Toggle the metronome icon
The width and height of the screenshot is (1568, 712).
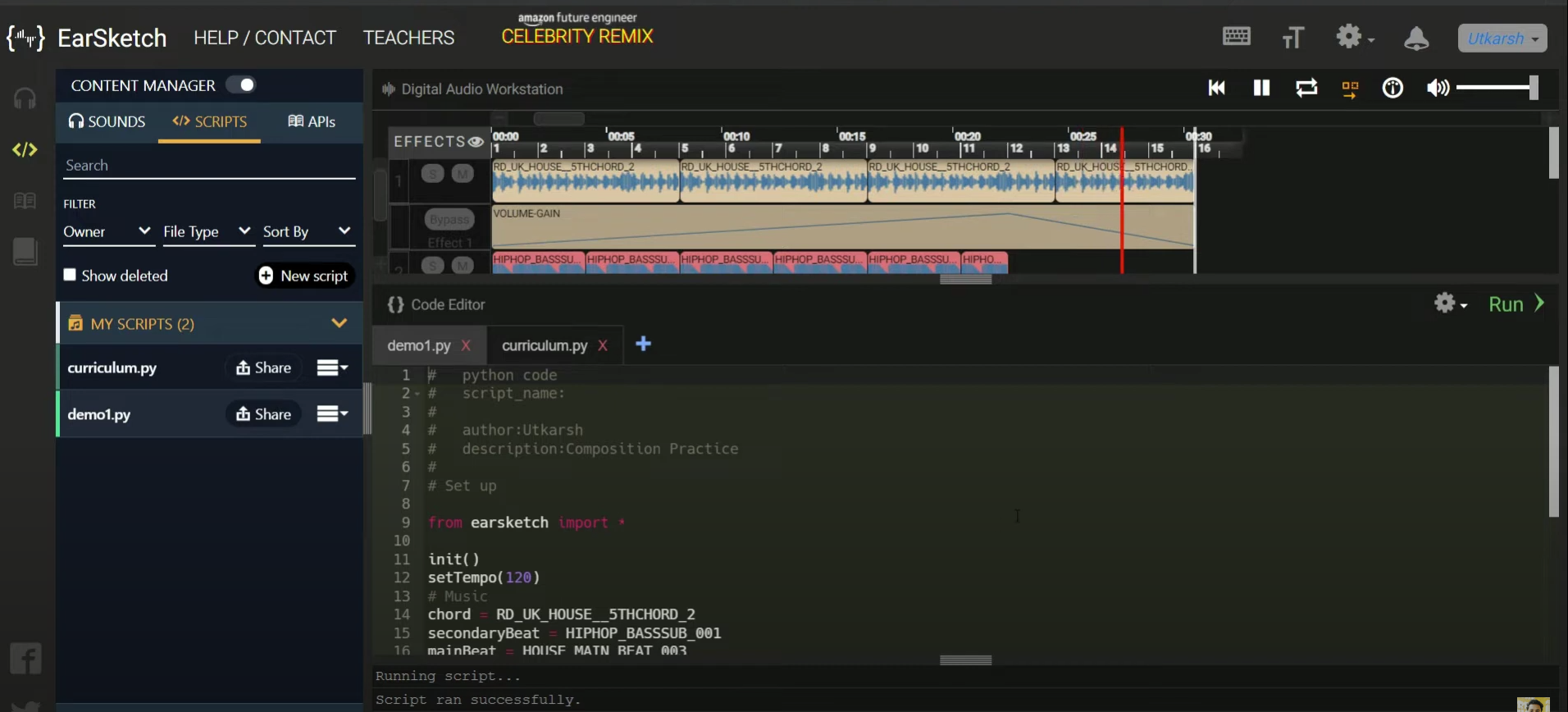(x=1393, y=88)
